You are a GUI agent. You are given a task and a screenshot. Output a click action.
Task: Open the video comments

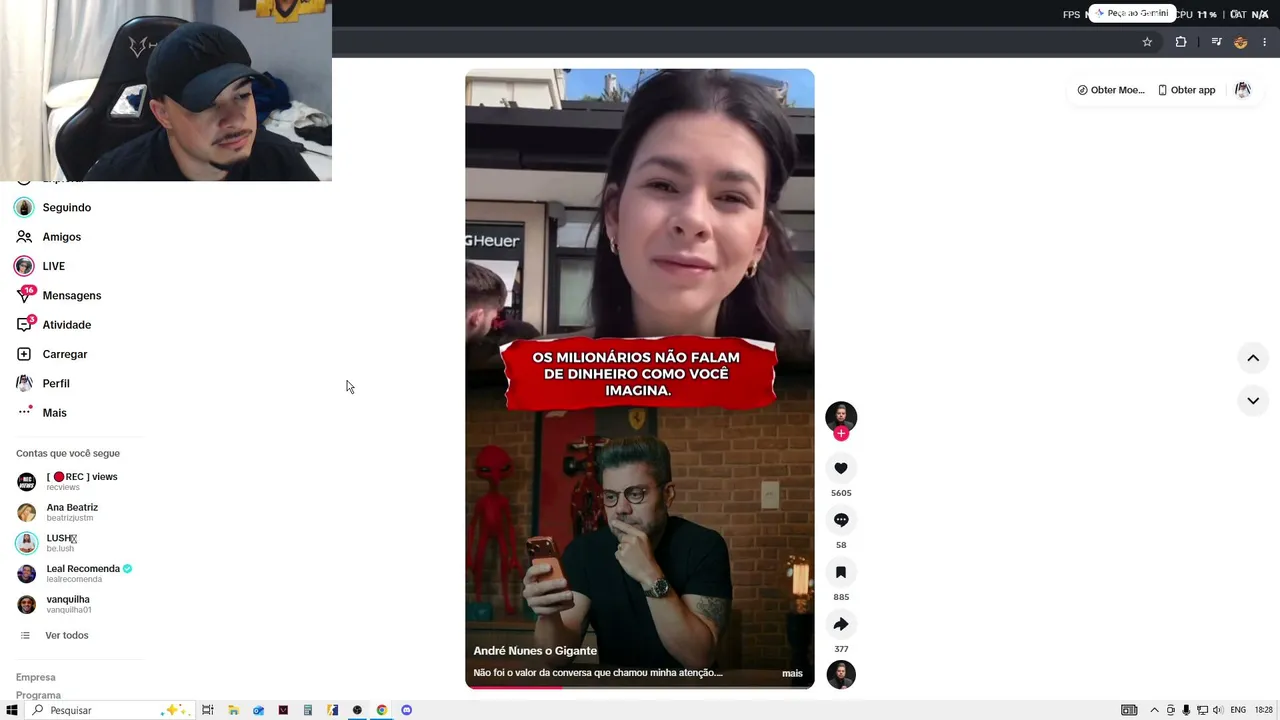click(x=841, y=520)
